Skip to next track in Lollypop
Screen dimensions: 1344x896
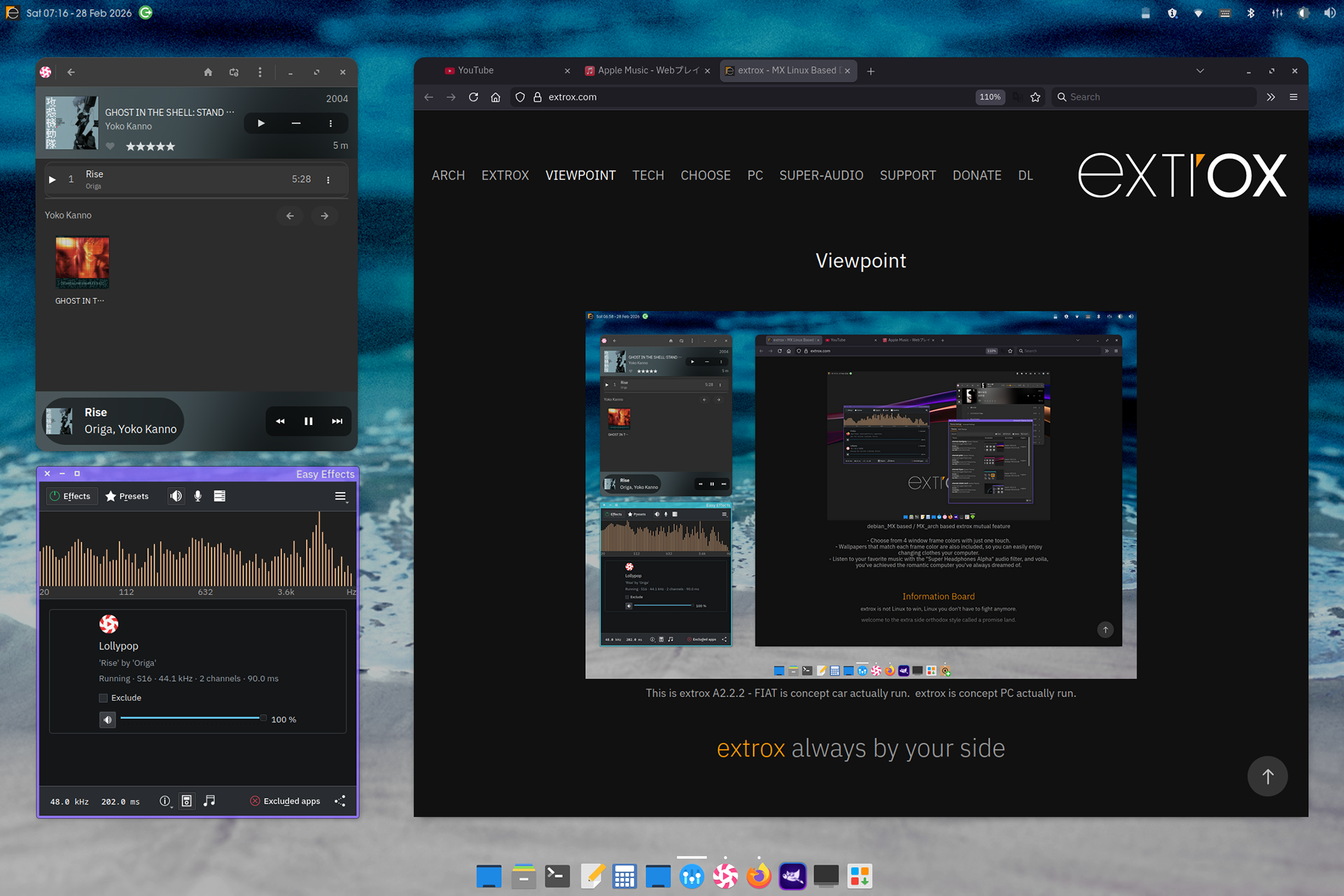tap(337, 421)
